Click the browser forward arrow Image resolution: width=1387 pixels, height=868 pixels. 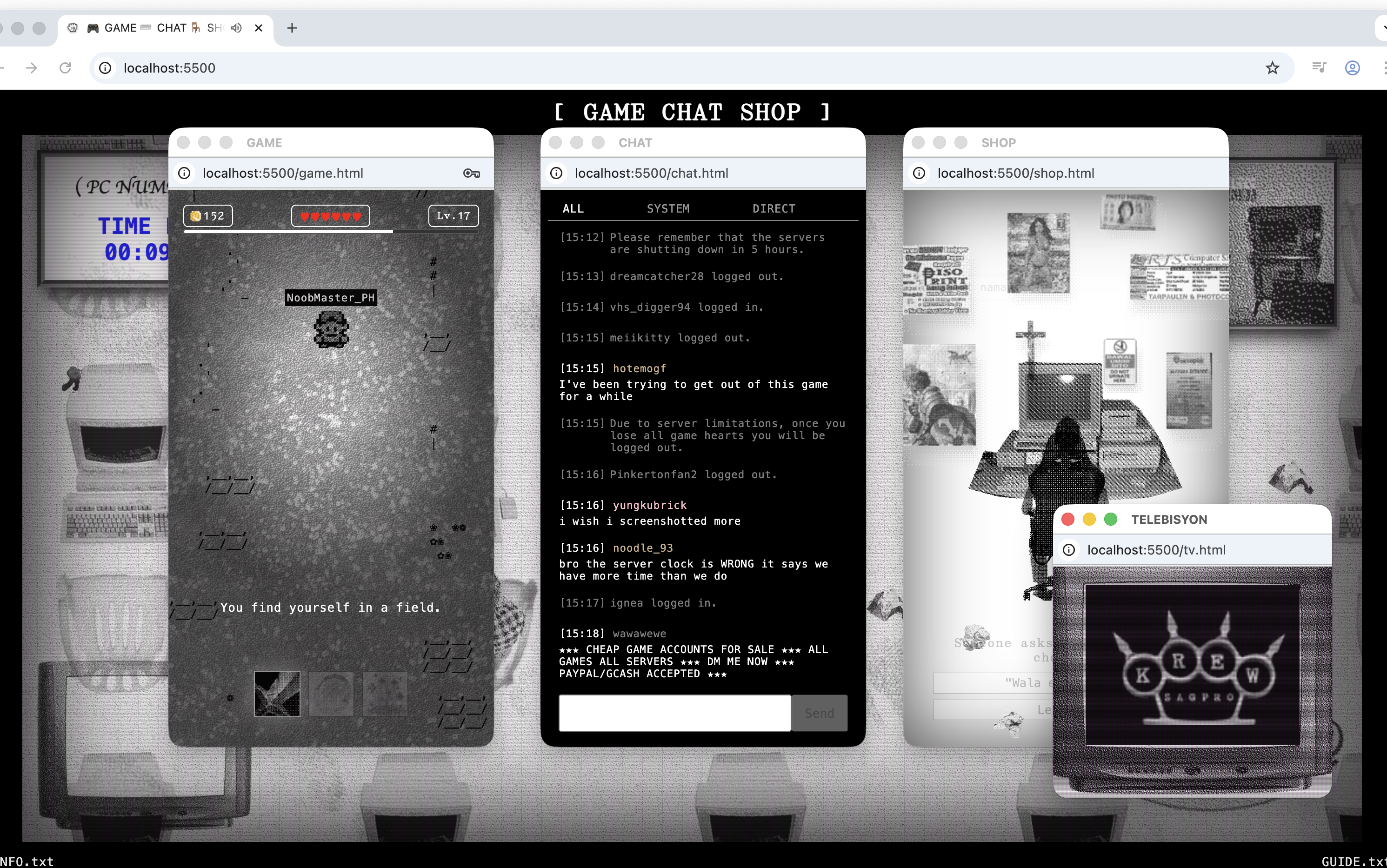(x=32, y=68)
